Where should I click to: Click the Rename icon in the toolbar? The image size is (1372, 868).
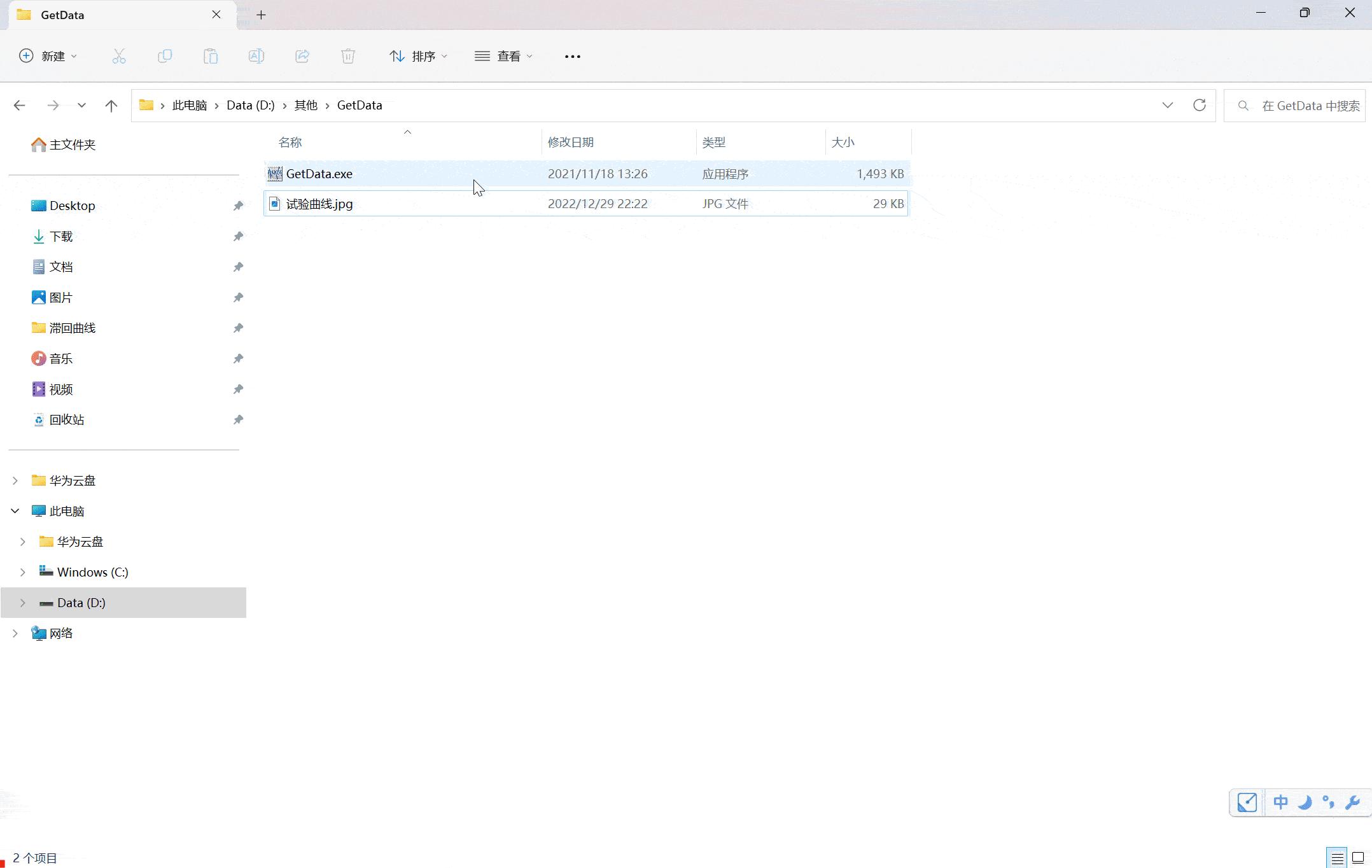pyautogui.click(x=256, y=56)
